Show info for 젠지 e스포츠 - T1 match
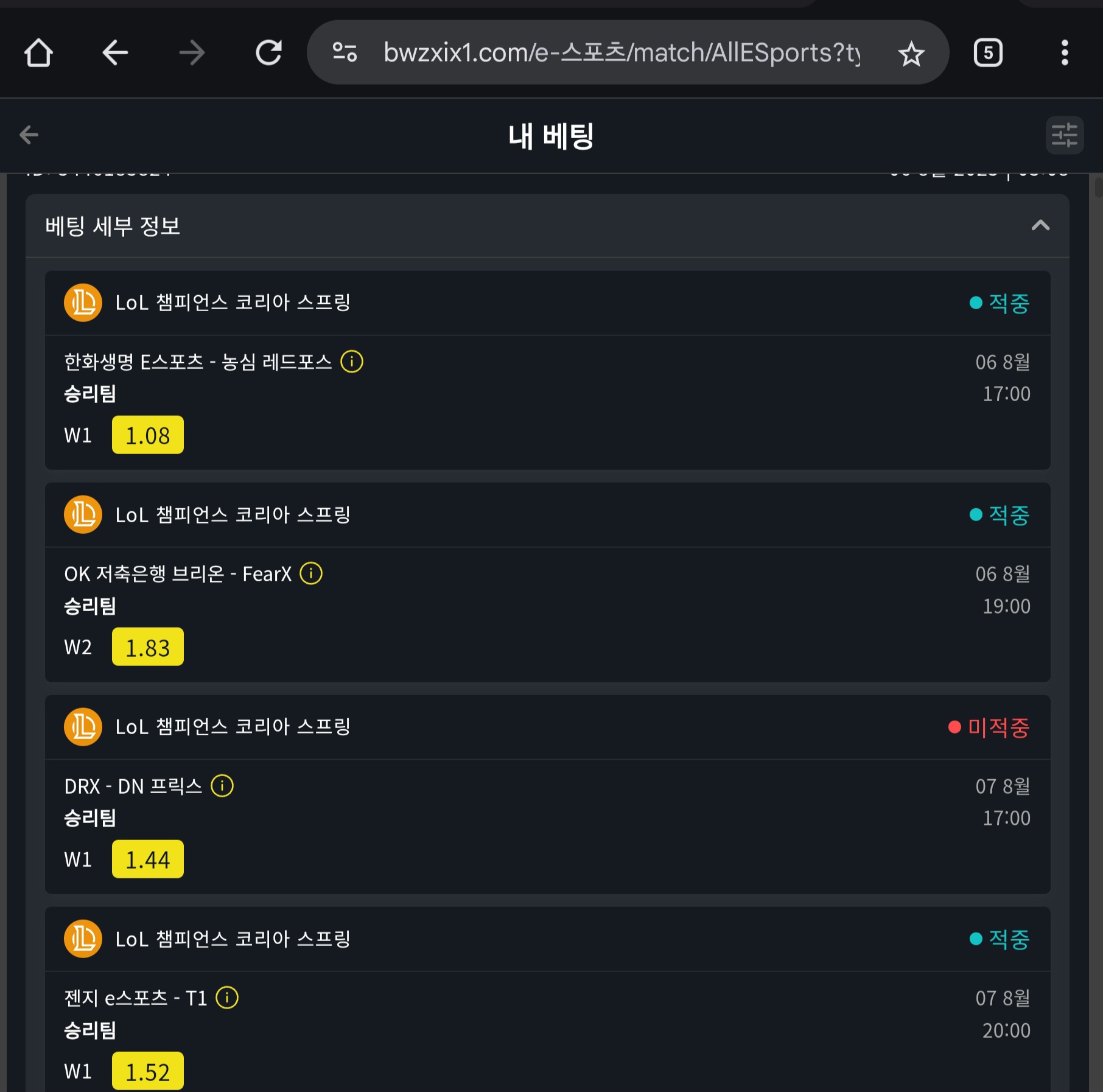The image size is (1103, 1092). click(227, 998)
